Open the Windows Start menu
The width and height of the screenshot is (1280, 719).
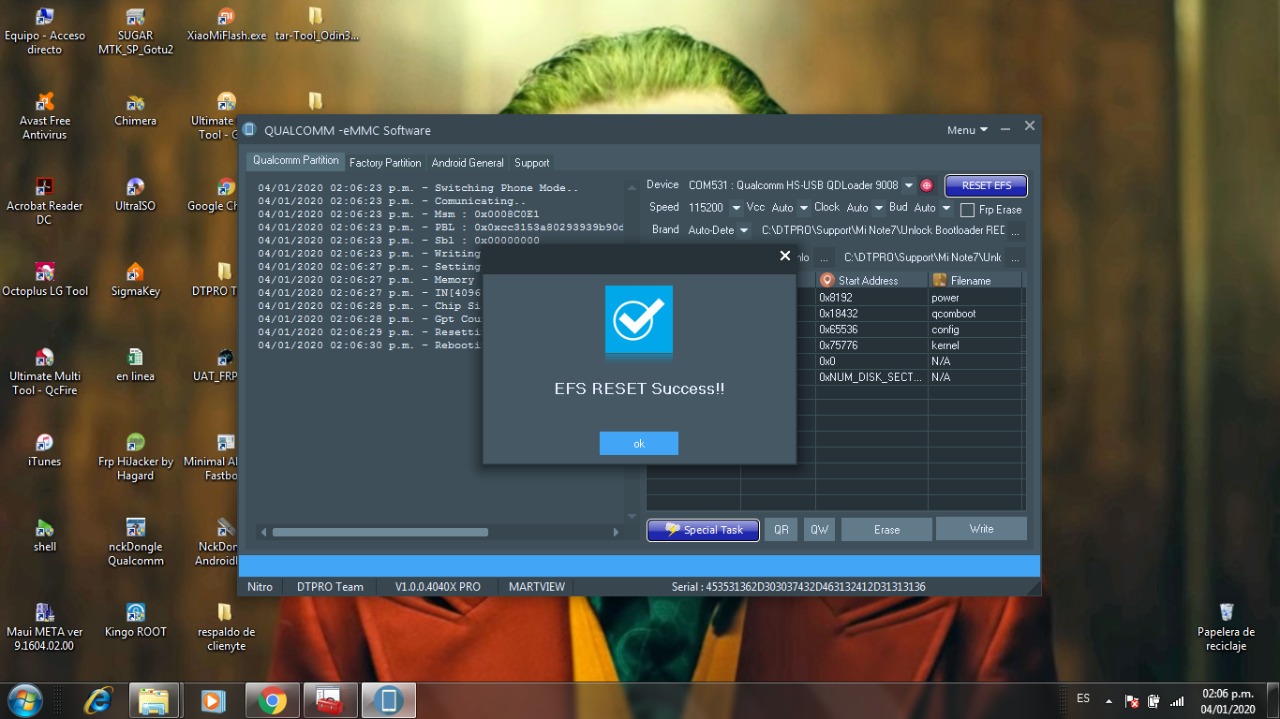[x=24, y=700]
